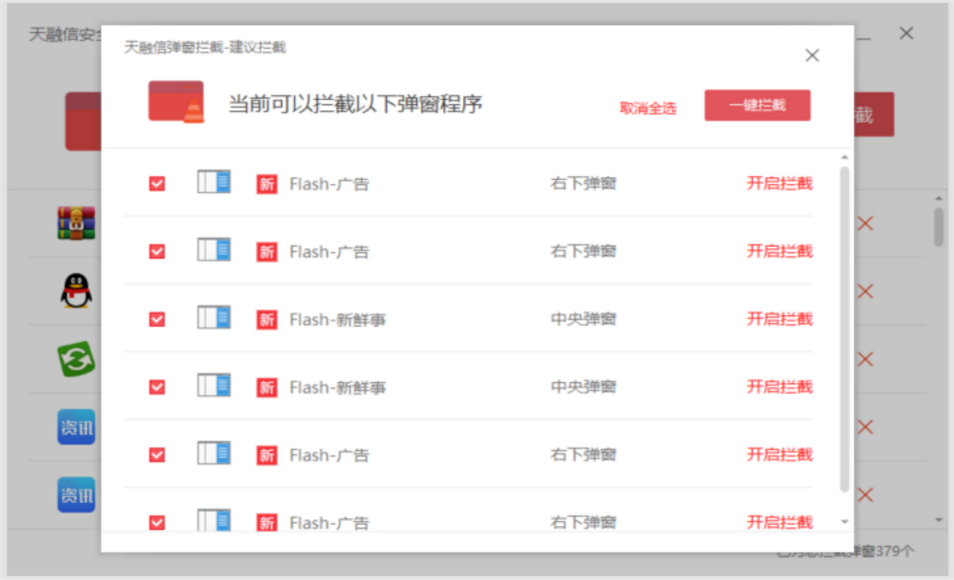Screen dimensions: 954x580
Task: Click the red barrier icon in dialog header
Action: (x=176, y=103)
